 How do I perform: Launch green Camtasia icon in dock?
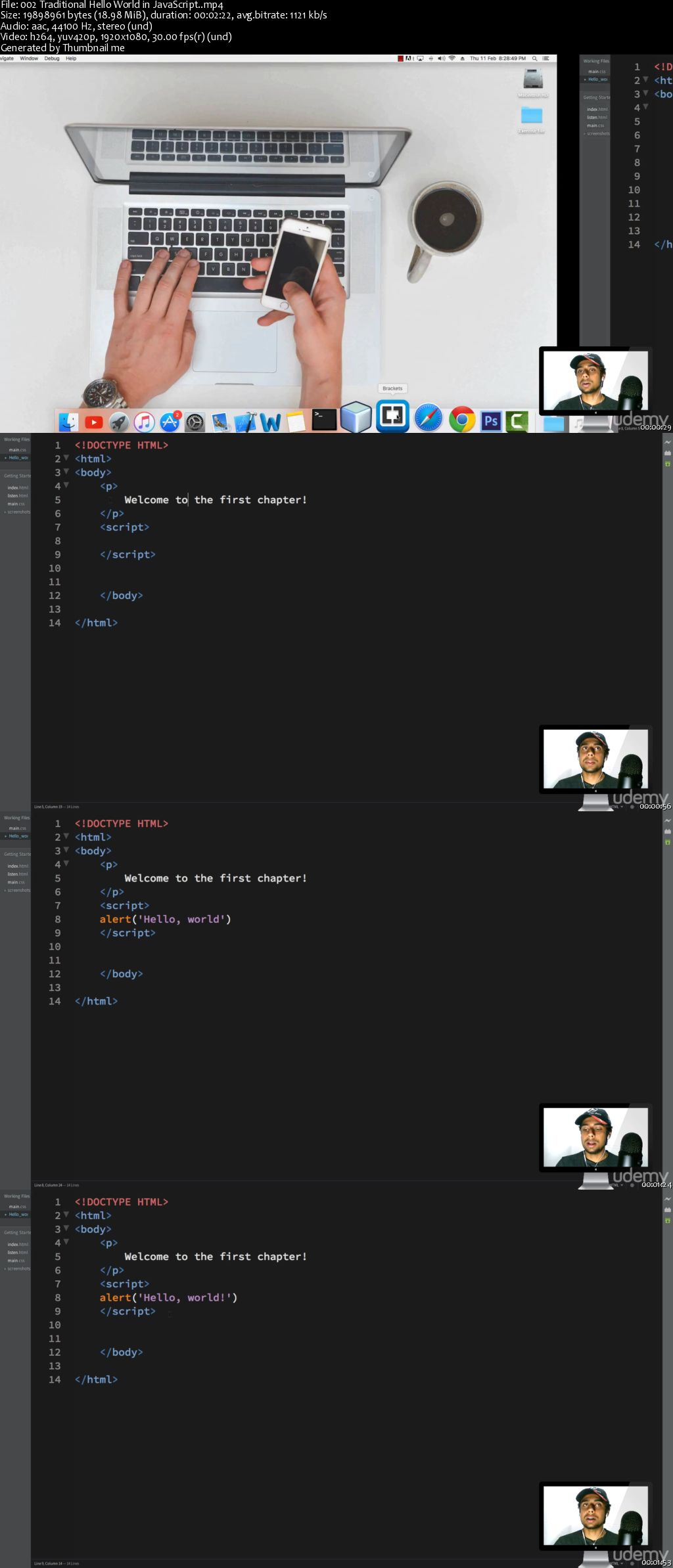[517, 421]
